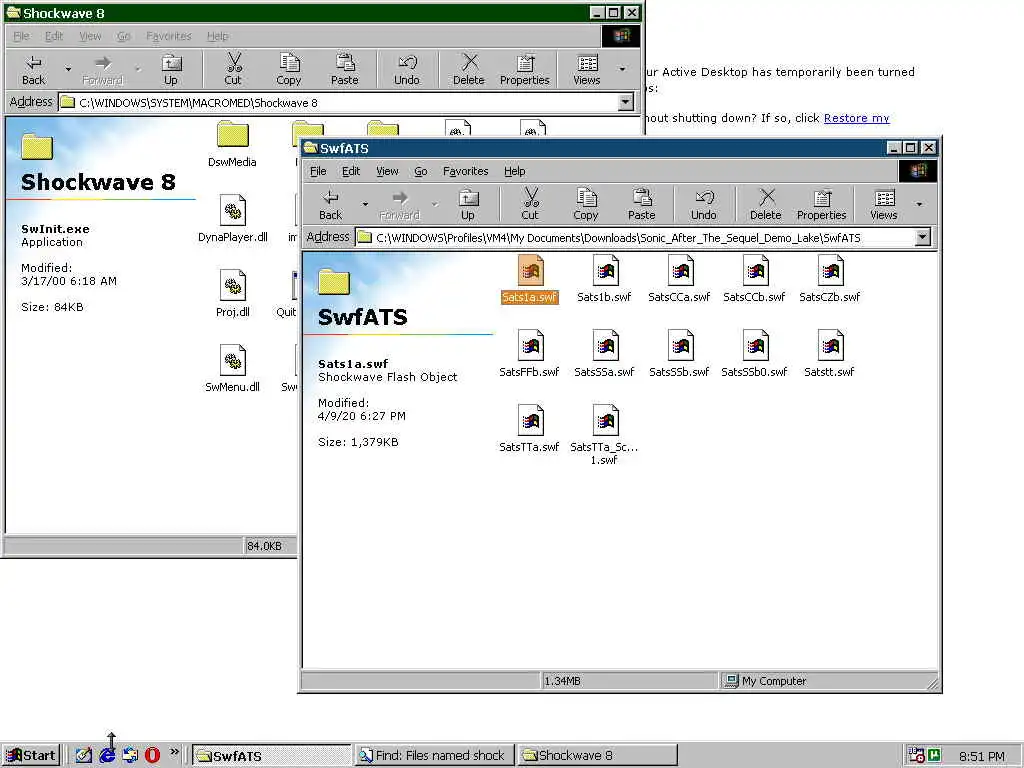The height and width of the screenshot is (768, 1024).
Task: Select the Sats1b.swf file
Action: 604,279
